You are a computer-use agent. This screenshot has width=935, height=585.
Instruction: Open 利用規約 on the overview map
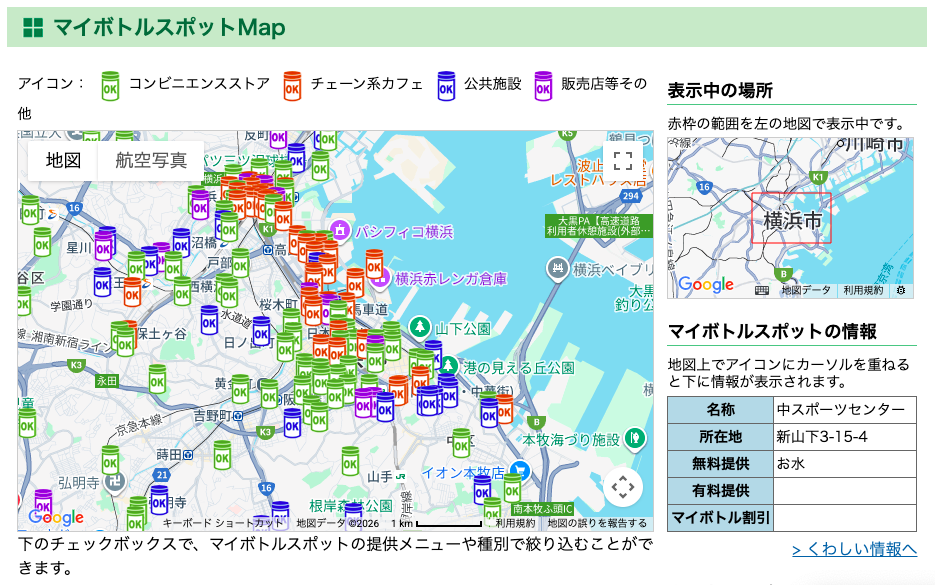tap(863, 290)
